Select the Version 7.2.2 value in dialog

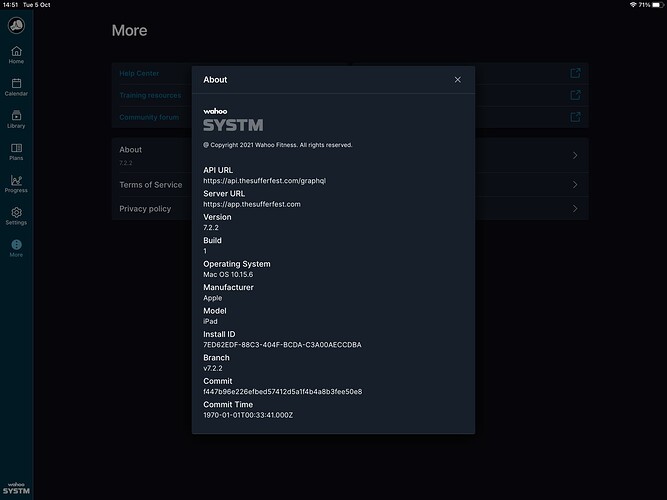pyautogui.click(x=211, y=227)
